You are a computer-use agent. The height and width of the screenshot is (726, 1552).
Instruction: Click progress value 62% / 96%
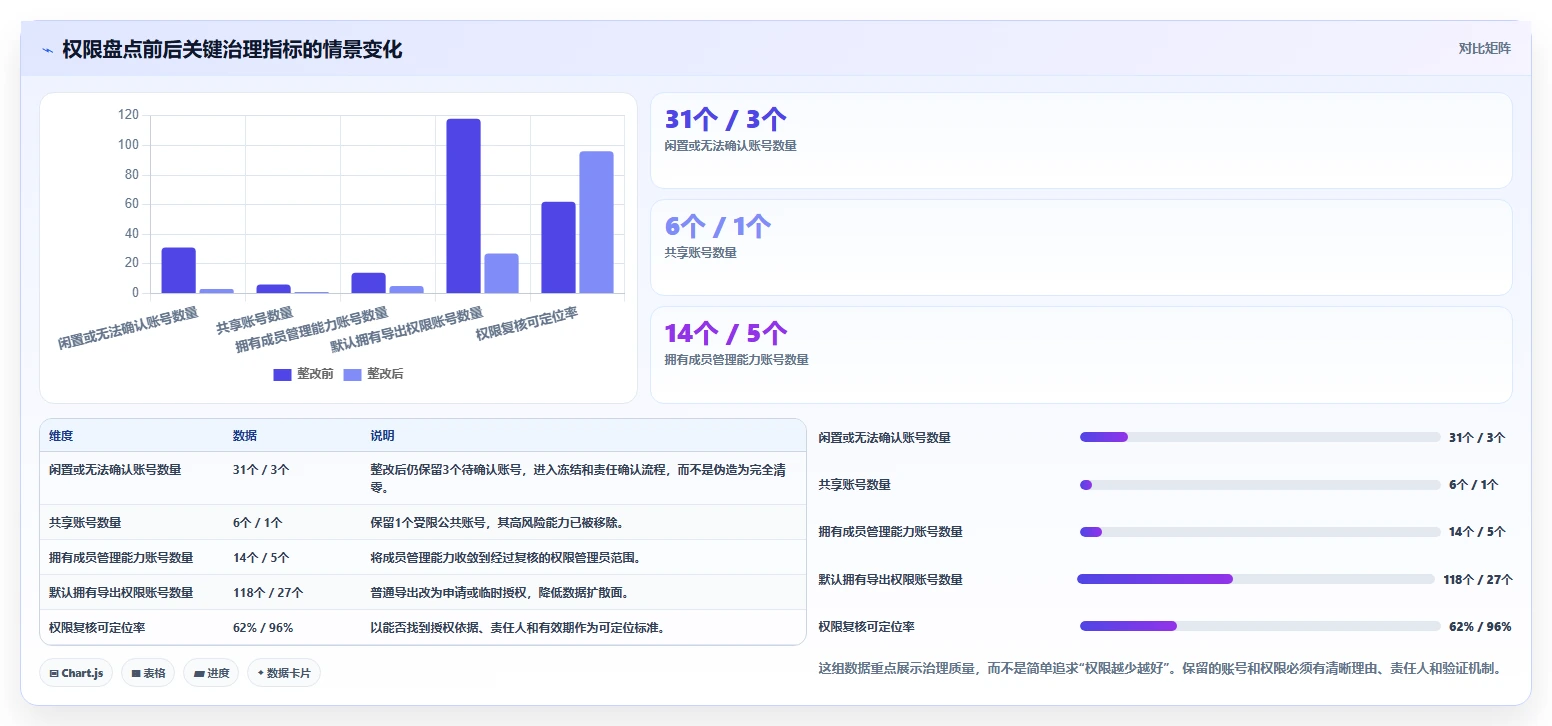pyautogui.click(x=1480, y=626)
